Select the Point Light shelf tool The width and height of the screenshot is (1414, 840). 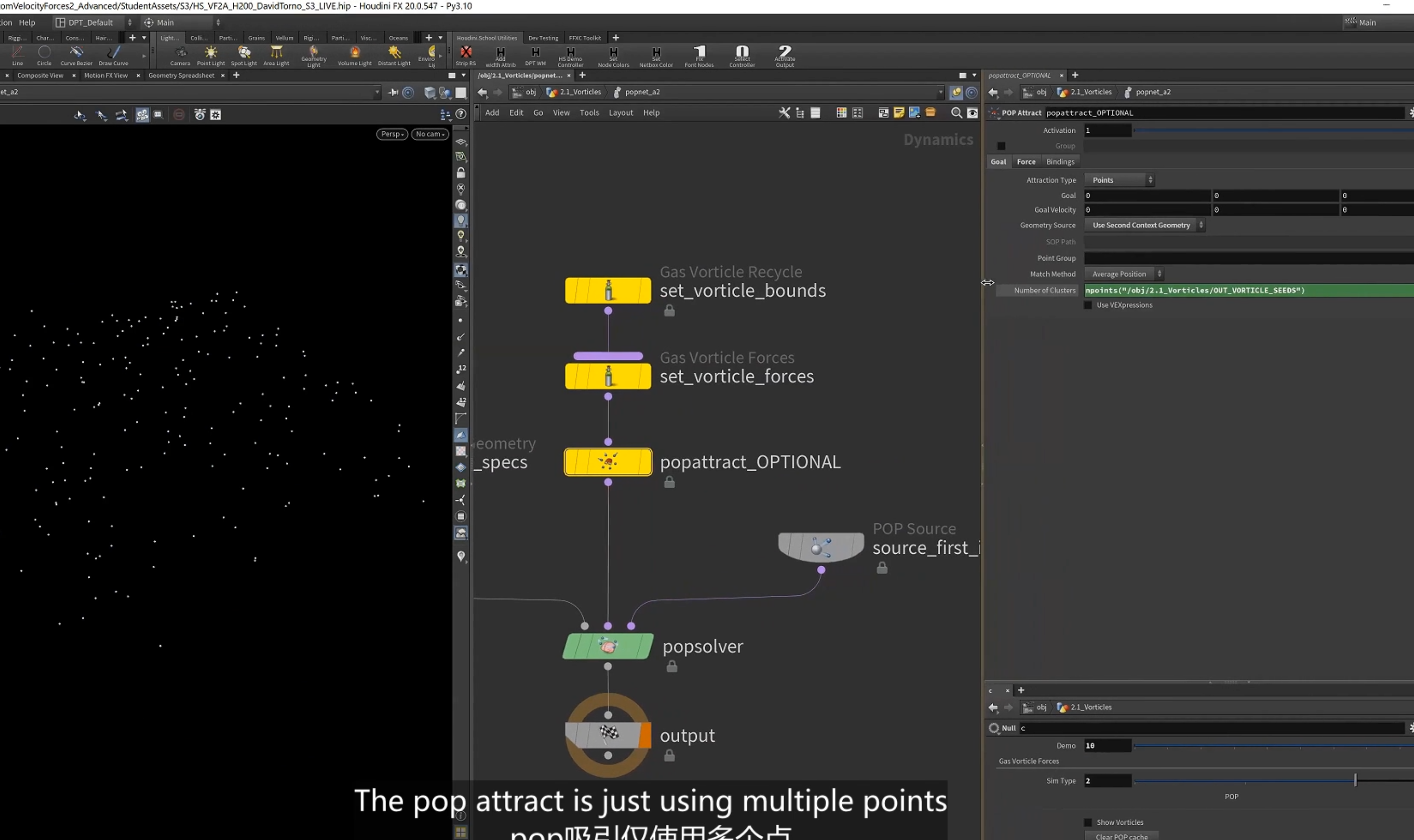click(x=211, y=55)
